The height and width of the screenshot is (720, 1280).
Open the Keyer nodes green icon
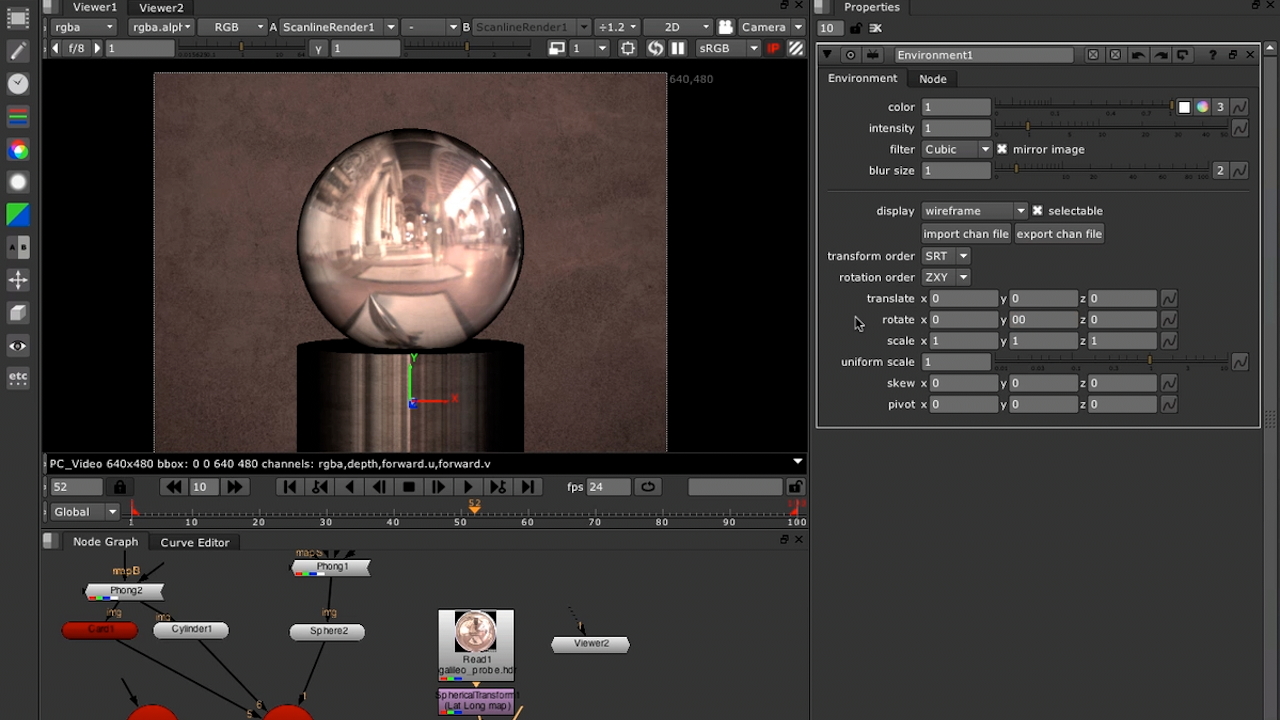tap(18, 215)
